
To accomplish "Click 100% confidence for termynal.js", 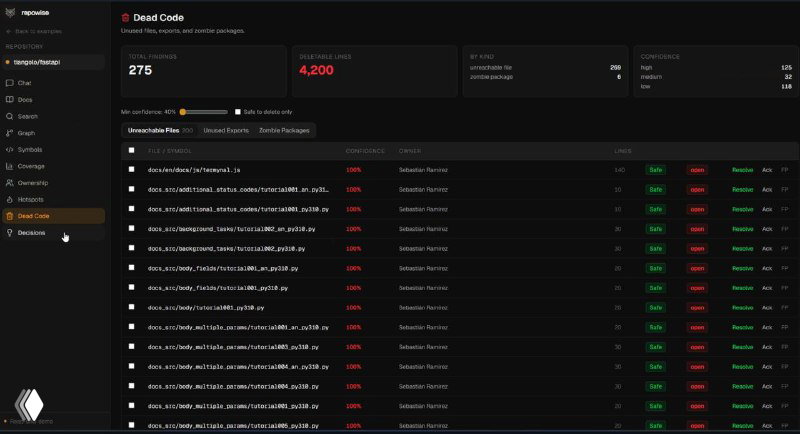I will [353, 170].
